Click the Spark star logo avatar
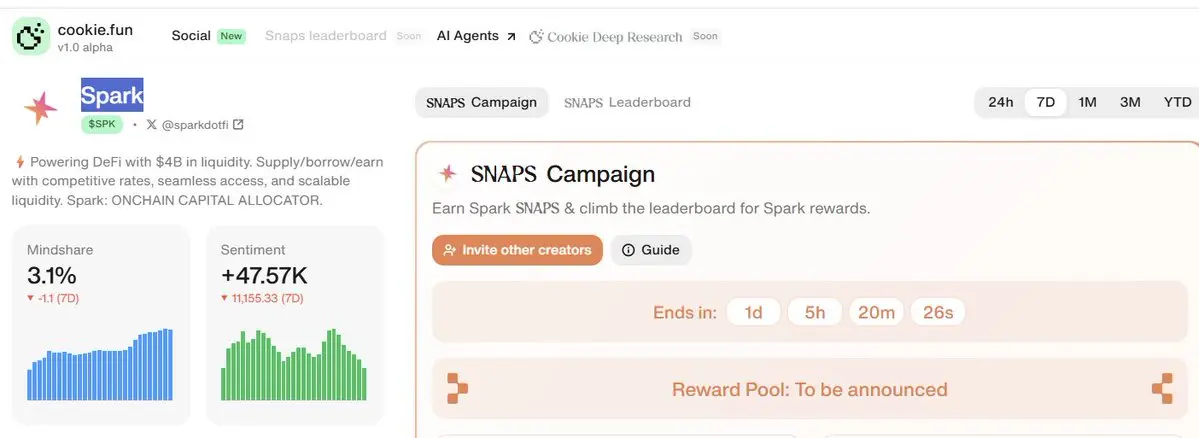 pos(41,109)
